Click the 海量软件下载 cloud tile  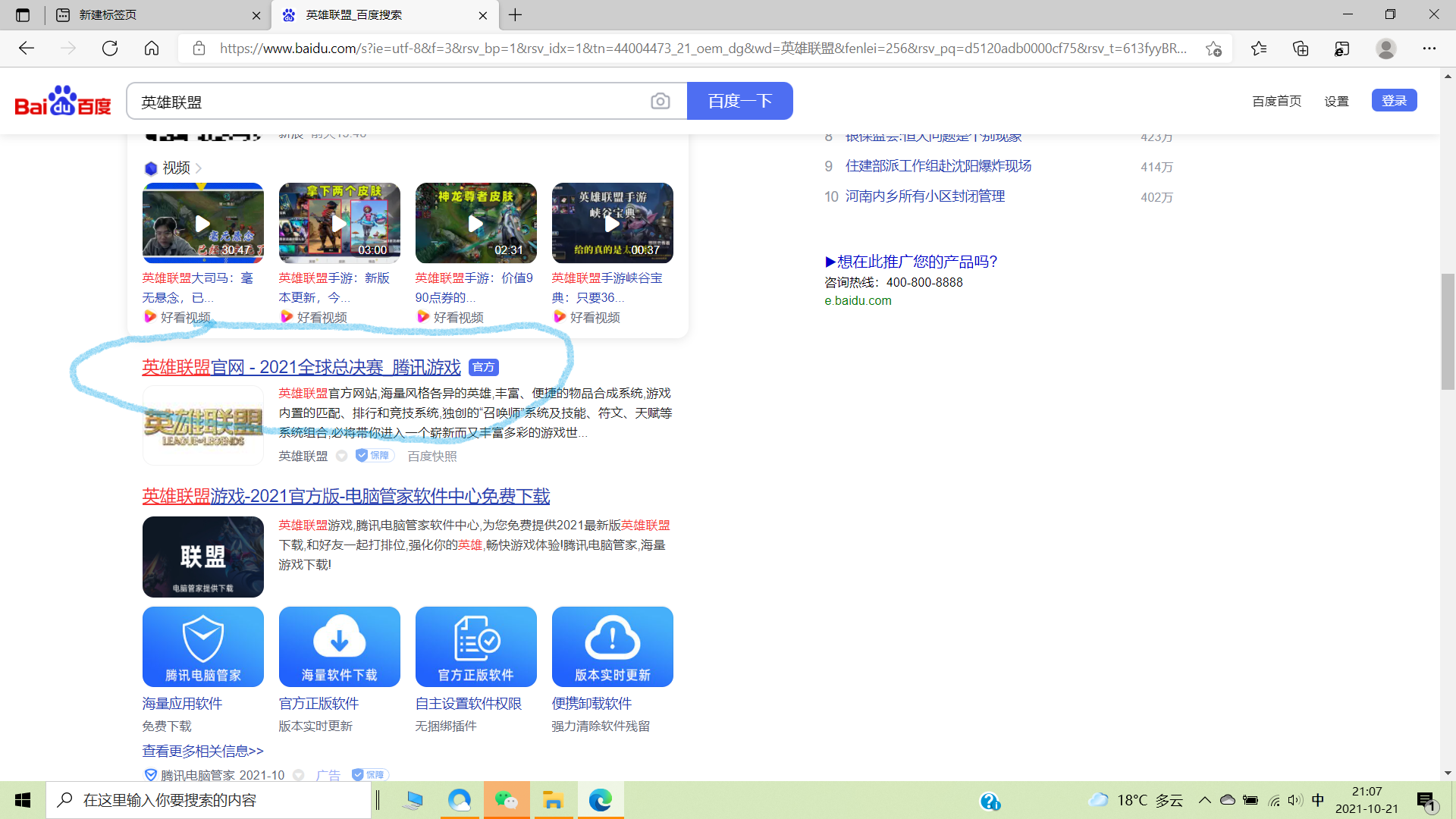[340, 646]
